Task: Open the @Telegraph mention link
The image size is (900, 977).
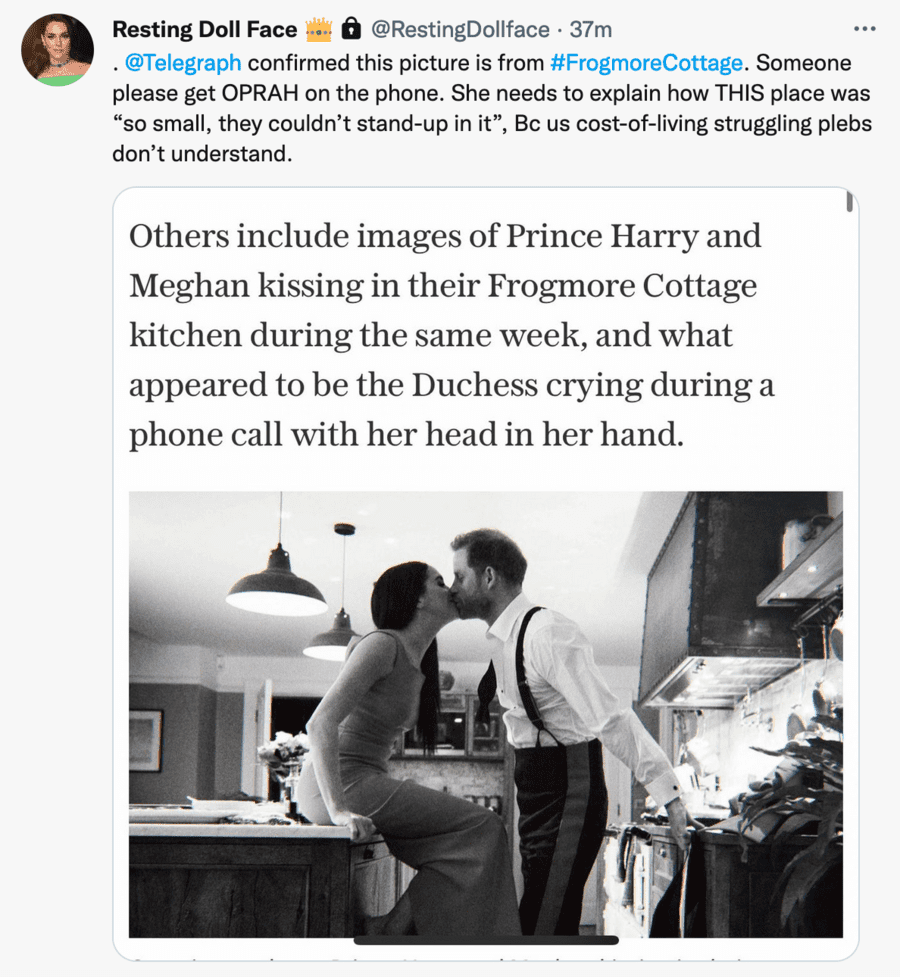Action: (184, 64)
